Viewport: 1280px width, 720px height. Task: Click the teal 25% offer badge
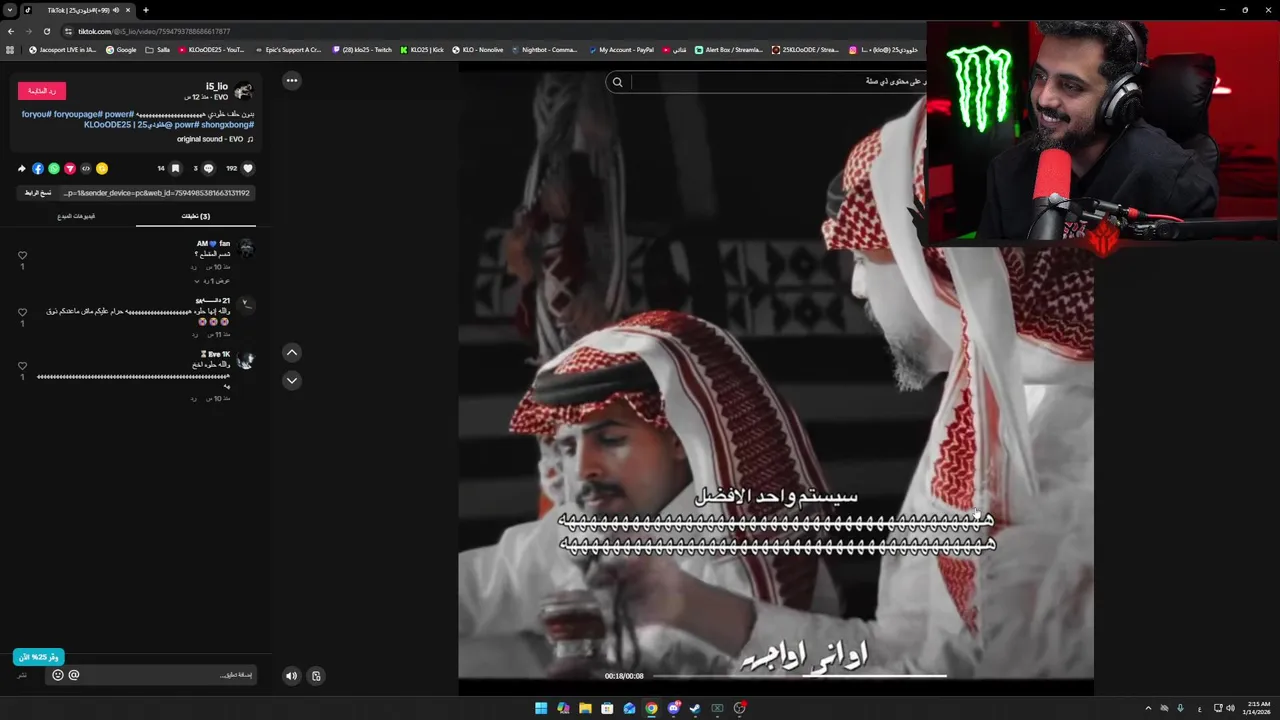pyautogui.click(x=39, y=657)
